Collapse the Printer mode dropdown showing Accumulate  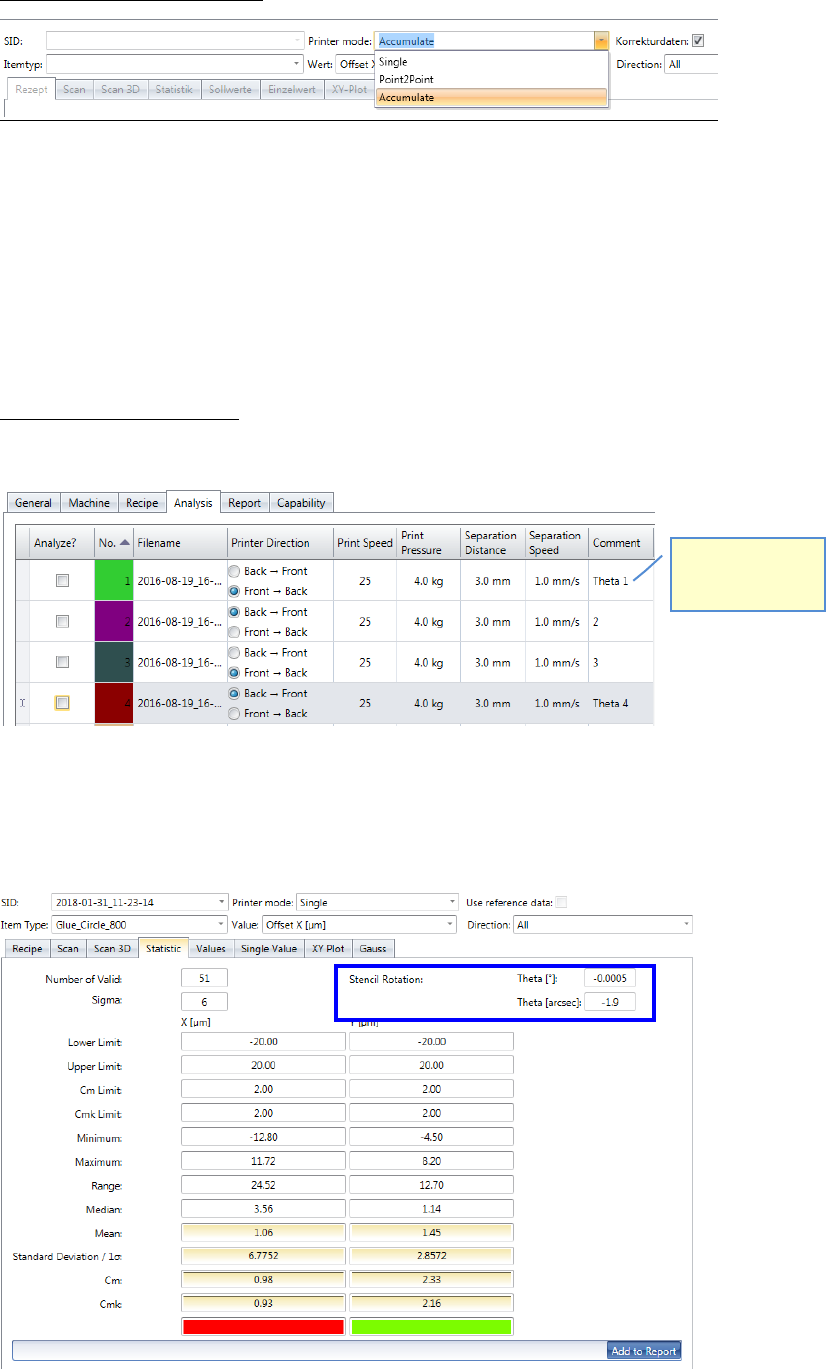click(x=600, y=42)
